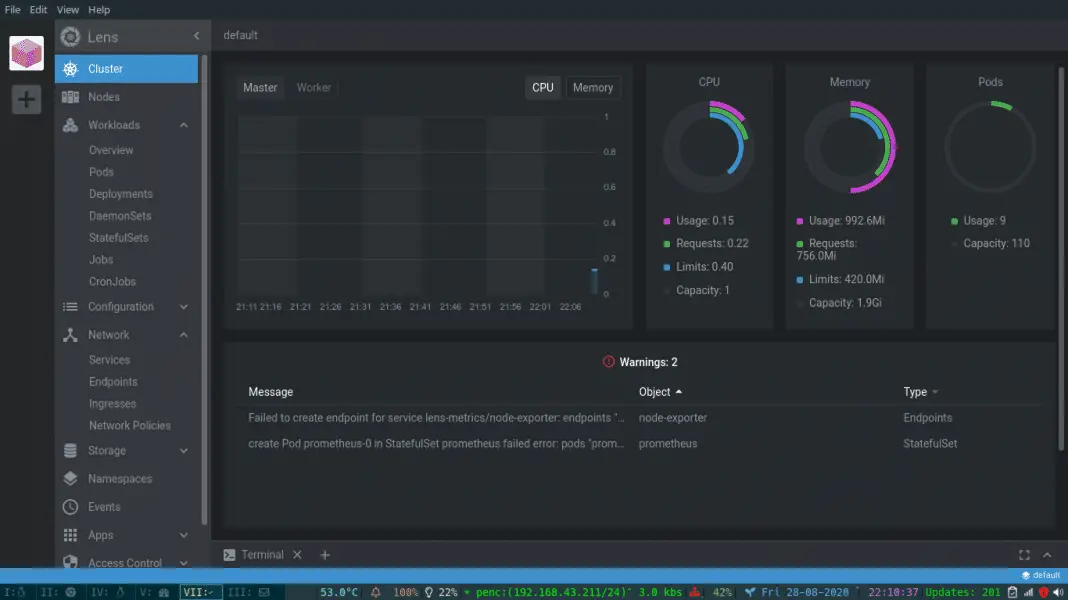Switch metrics to Worker nodes
The width and height of the screenshot is (1068, 600).
point(314,87)
